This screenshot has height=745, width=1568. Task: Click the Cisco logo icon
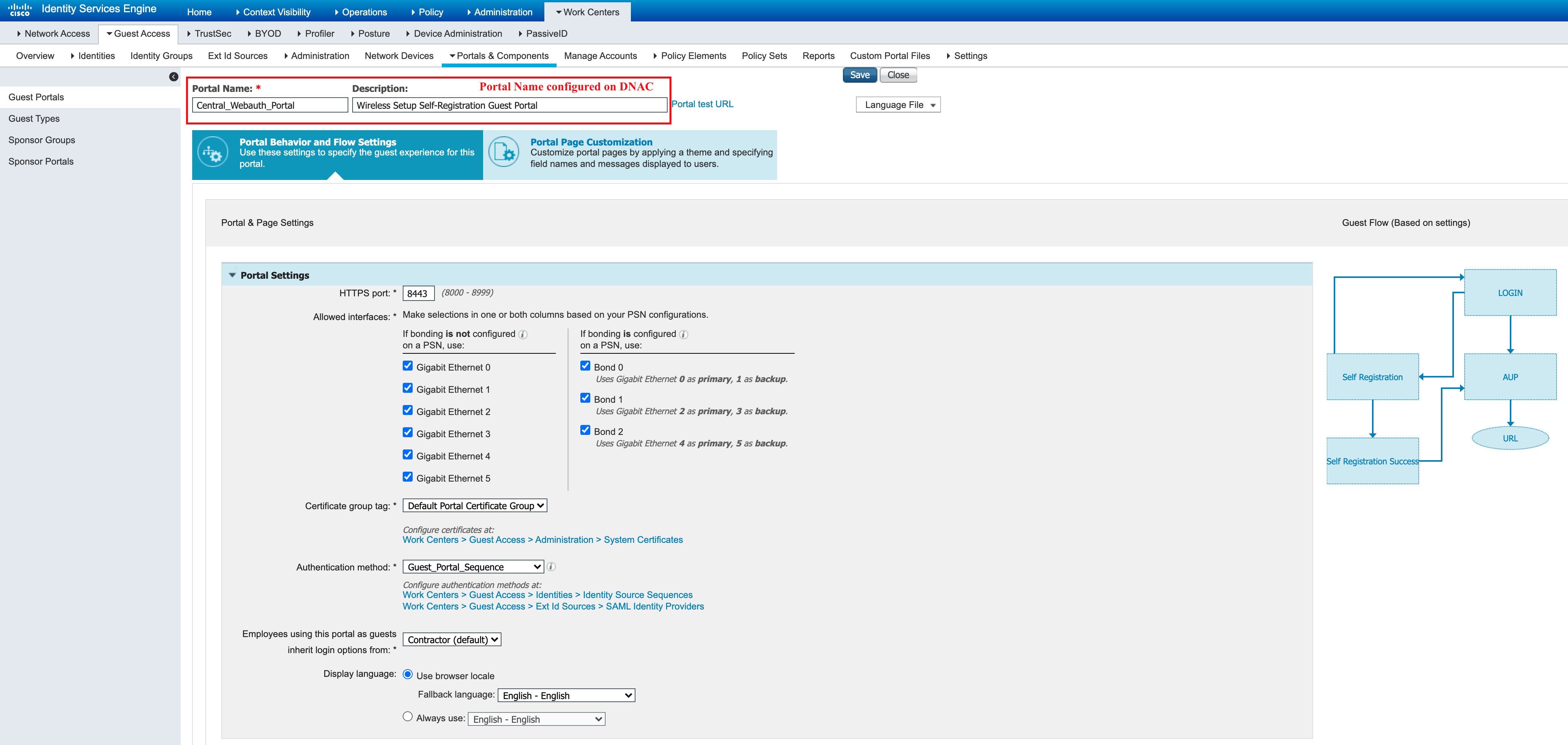click(20, 9)
